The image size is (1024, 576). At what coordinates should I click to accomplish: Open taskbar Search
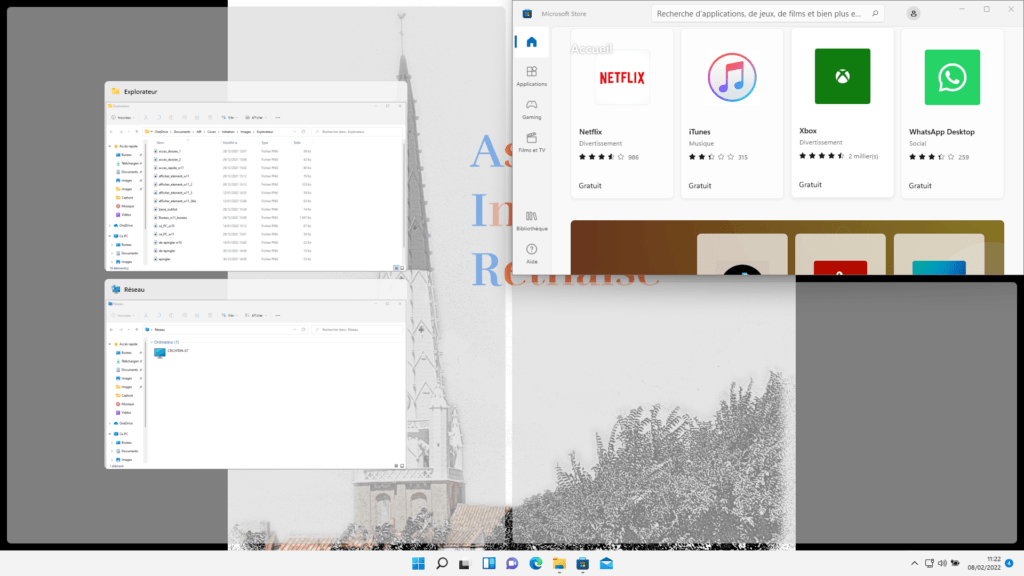coord(442,564)
